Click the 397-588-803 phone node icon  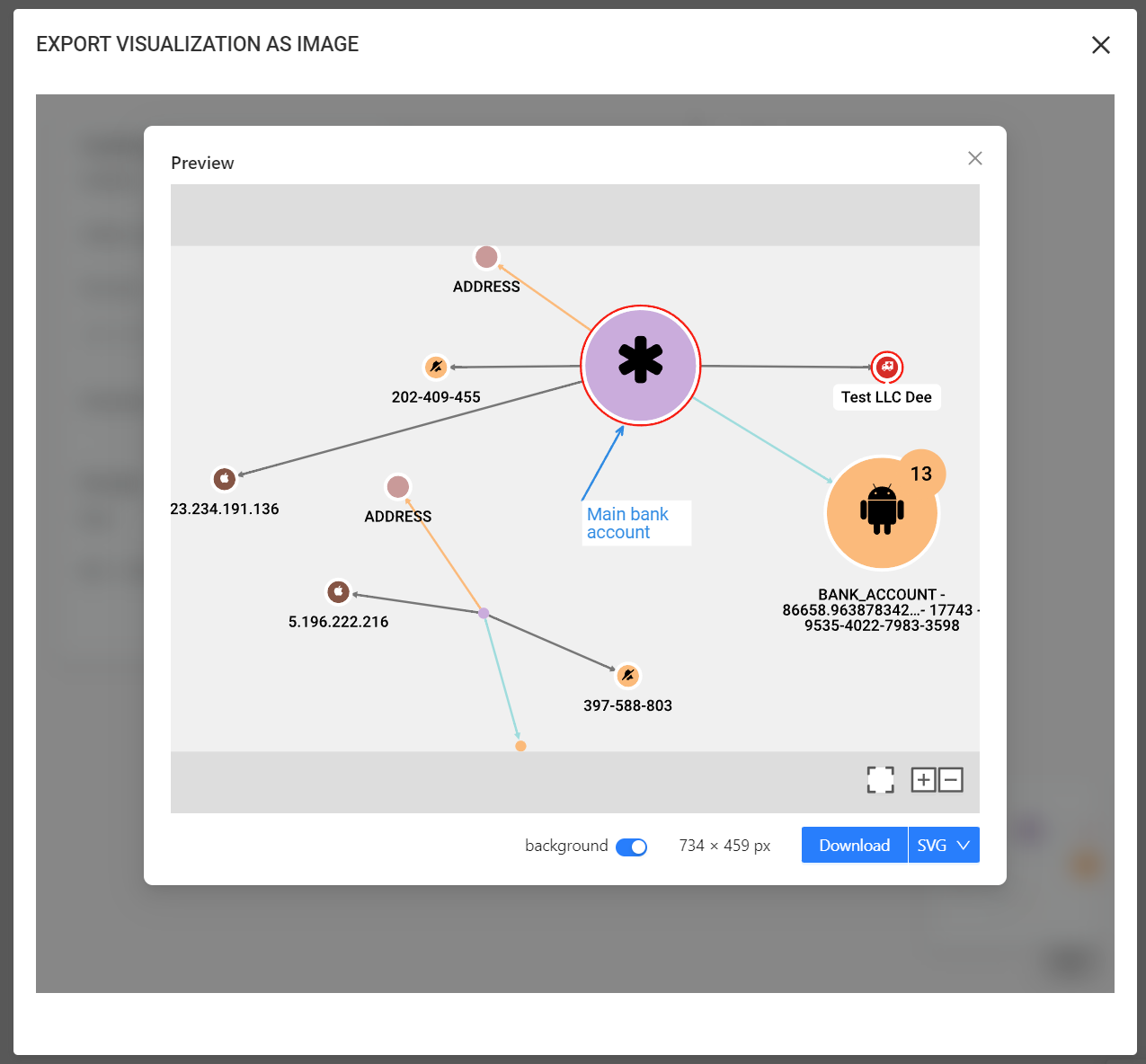[627, 675]
